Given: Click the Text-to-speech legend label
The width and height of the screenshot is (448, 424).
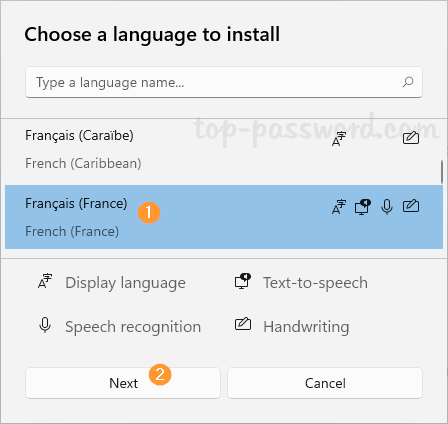Looking at the screenshot, I should (315, 283).
